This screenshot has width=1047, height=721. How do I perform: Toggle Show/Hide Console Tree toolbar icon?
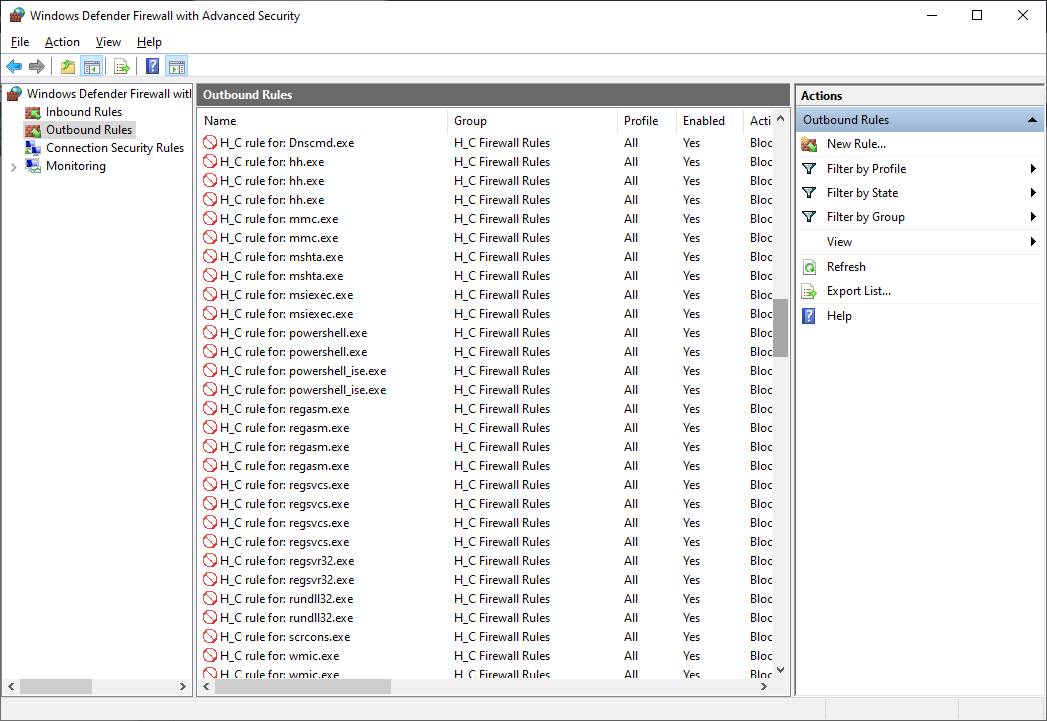(91, 66)
